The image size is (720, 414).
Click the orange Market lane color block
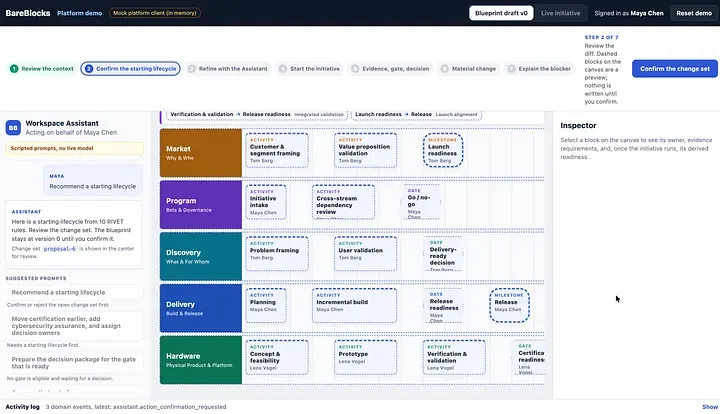tap(201, 153)
